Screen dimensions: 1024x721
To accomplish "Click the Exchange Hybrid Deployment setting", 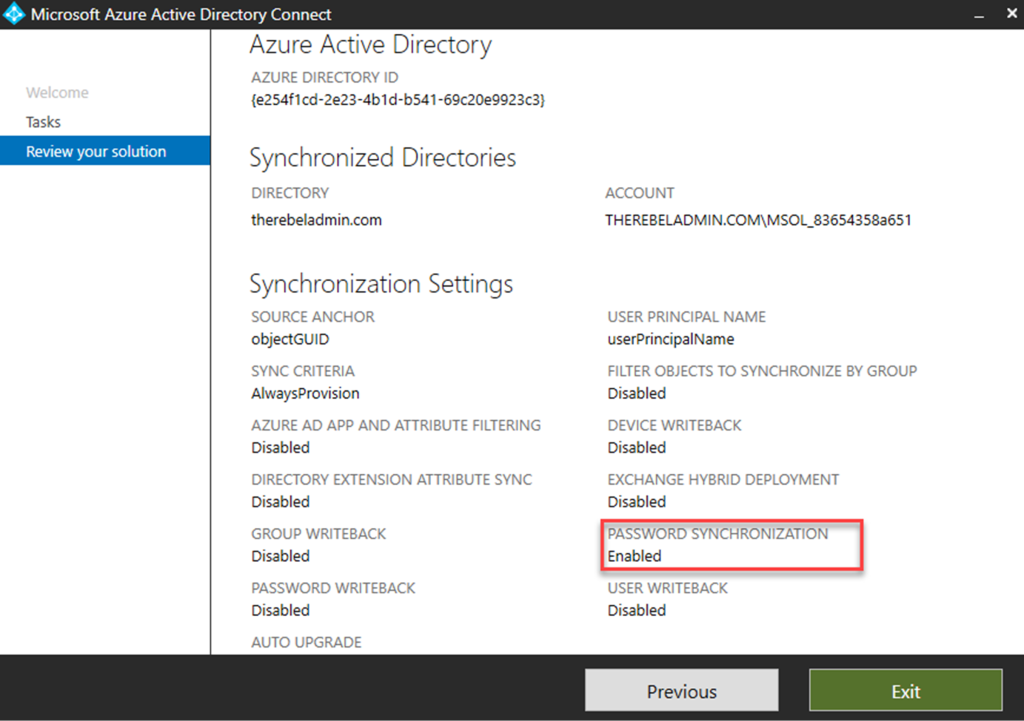I will pos(723,479).
